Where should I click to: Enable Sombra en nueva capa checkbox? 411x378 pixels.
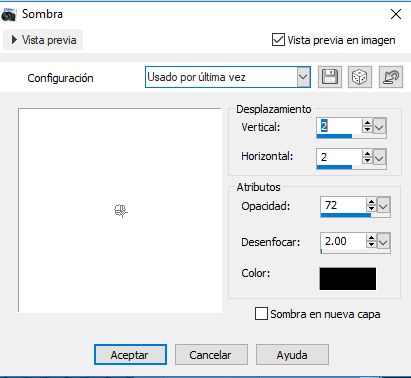[x=261, y=314]
